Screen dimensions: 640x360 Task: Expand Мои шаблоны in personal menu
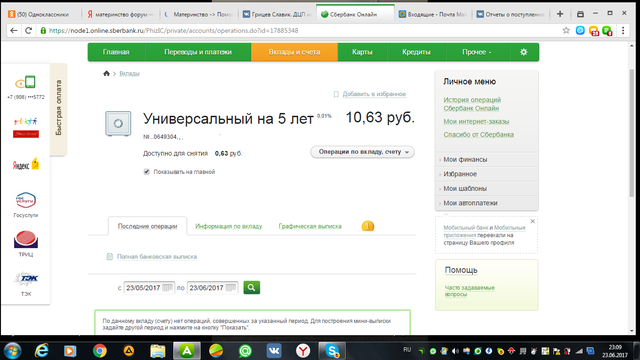pos(465,188)
